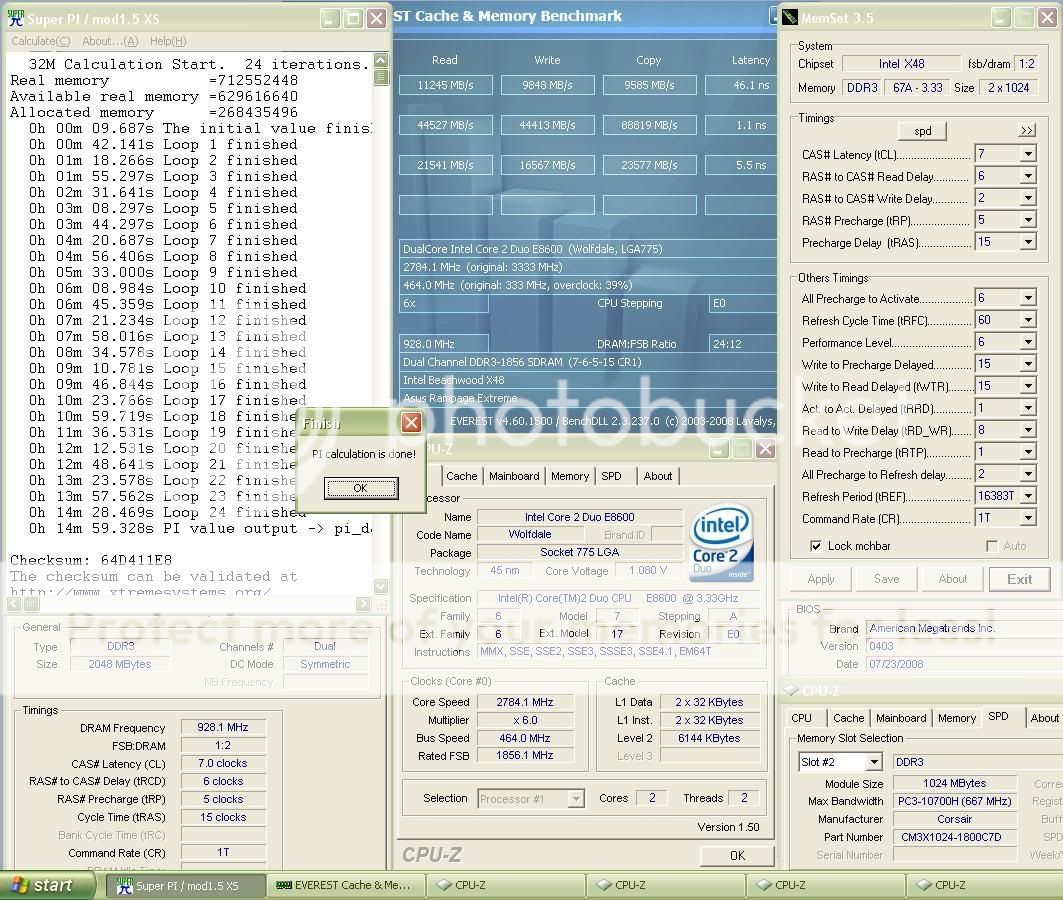Click the MemSet 3.5 title bar icon

(x=790, y=18)
